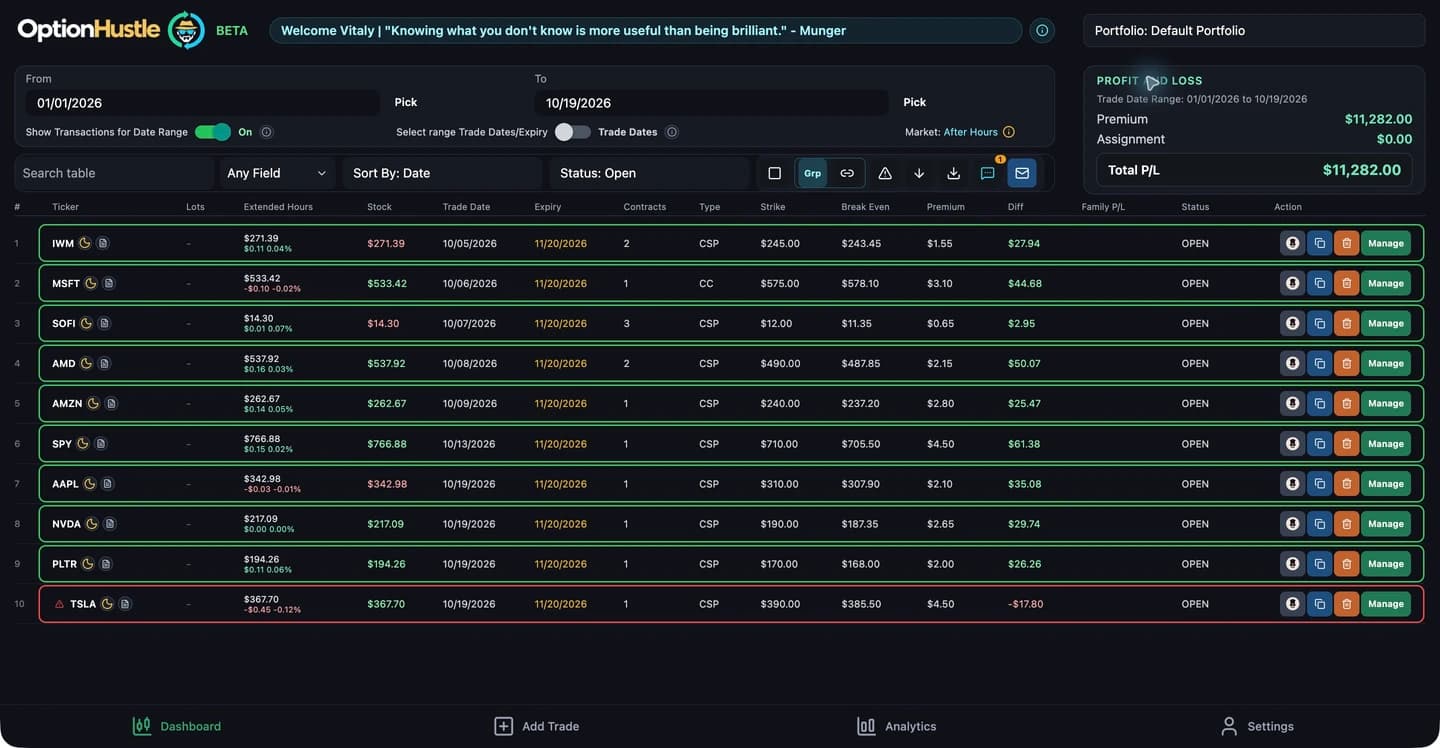Click the After Hours market status link
The image size is (1440, 748).
click(970, 132)
